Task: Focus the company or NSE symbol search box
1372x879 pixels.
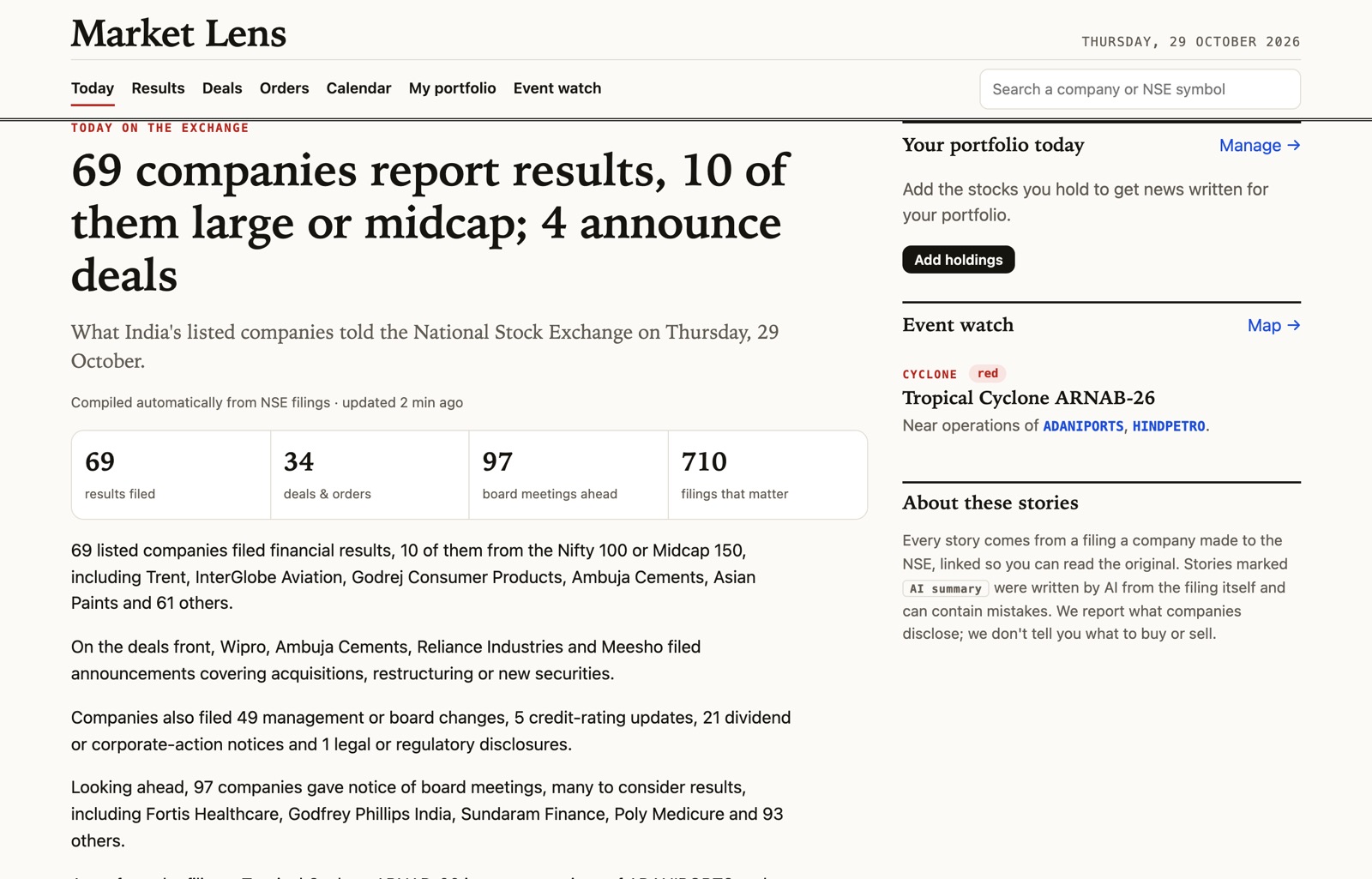Action: point(1140,89)
